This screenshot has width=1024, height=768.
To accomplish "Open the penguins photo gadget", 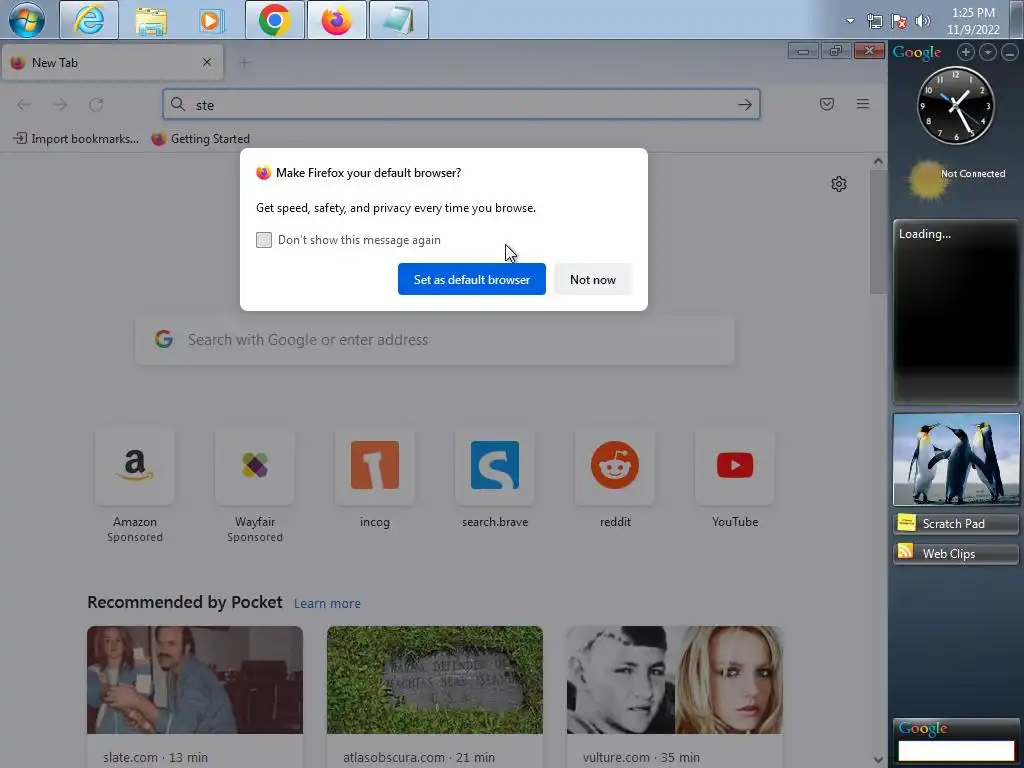I will pyautogui.click(x=956, y=459).
